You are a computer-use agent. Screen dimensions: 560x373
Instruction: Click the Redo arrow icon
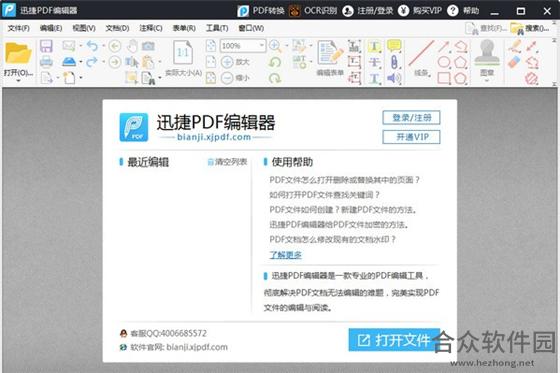[92, 62]
